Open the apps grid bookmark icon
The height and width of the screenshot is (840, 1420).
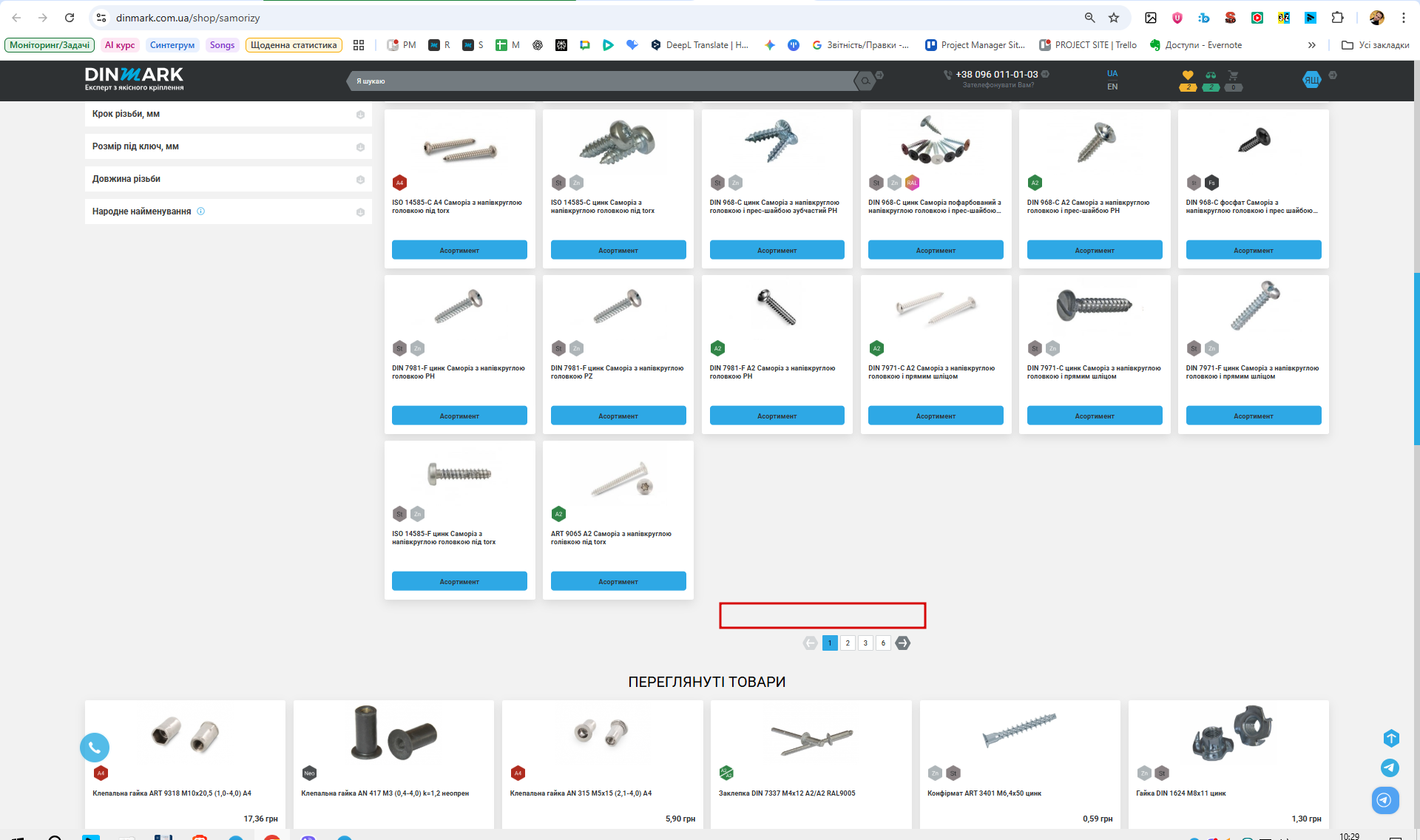click(x=359, y=45)
